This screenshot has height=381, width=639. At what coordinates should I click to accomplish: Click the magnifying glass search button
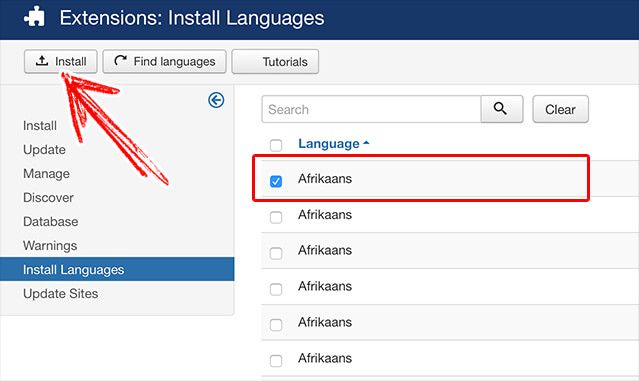(502, 109)
